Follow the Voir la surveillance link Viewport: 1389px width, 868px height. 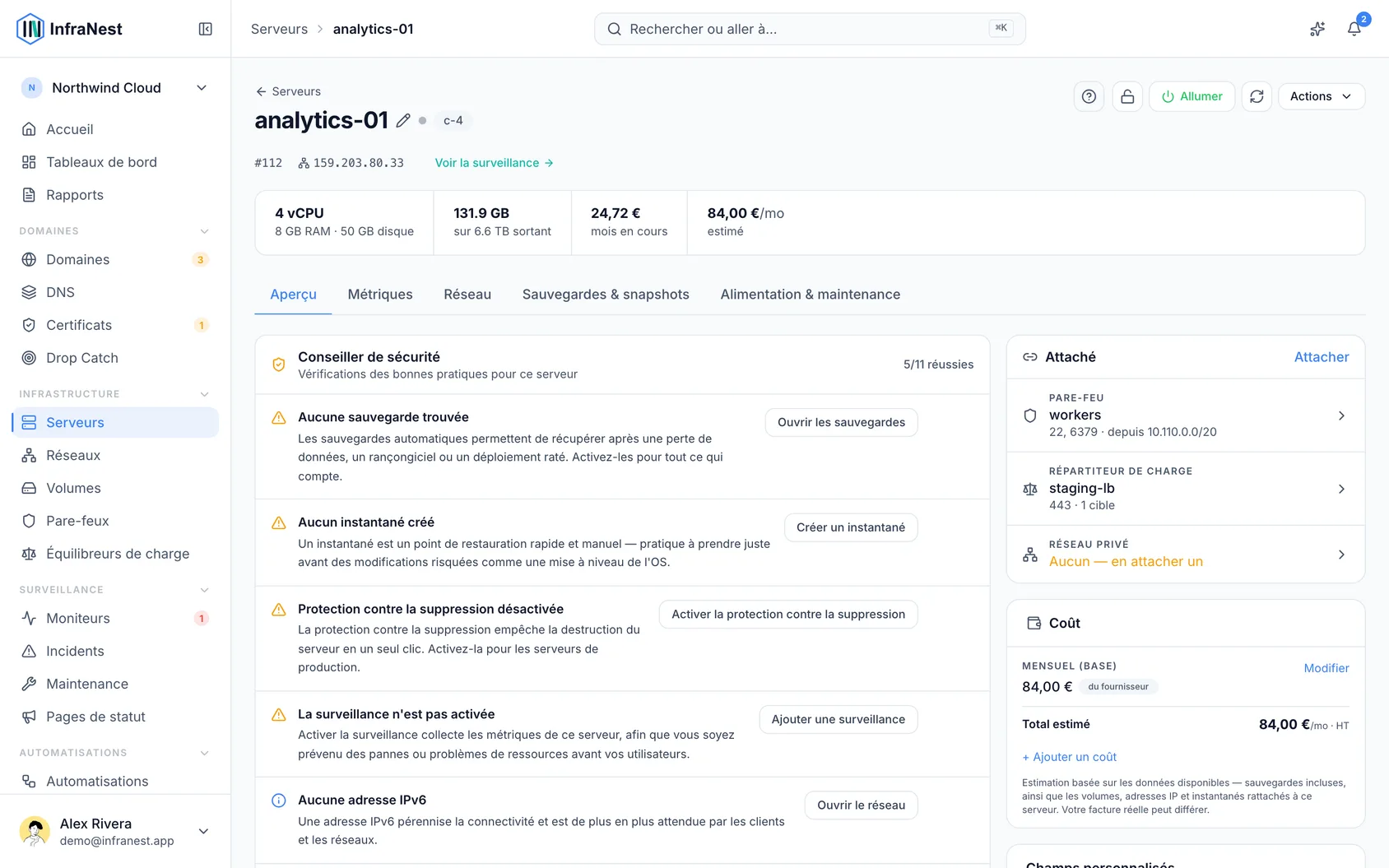tap(494, 163)
